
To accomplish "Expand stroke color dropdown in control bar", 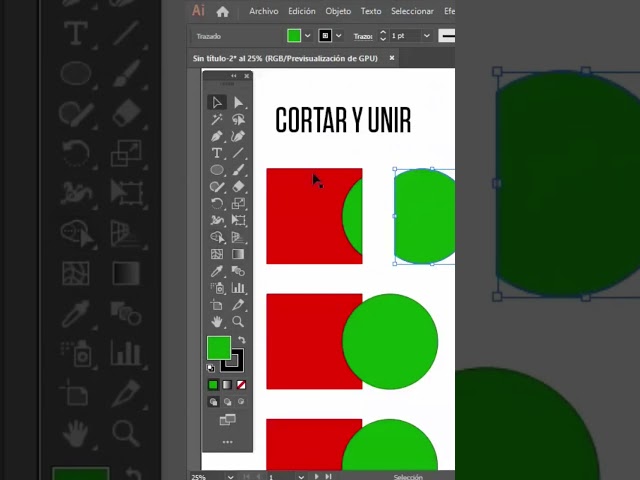I will tap(338, 36).
